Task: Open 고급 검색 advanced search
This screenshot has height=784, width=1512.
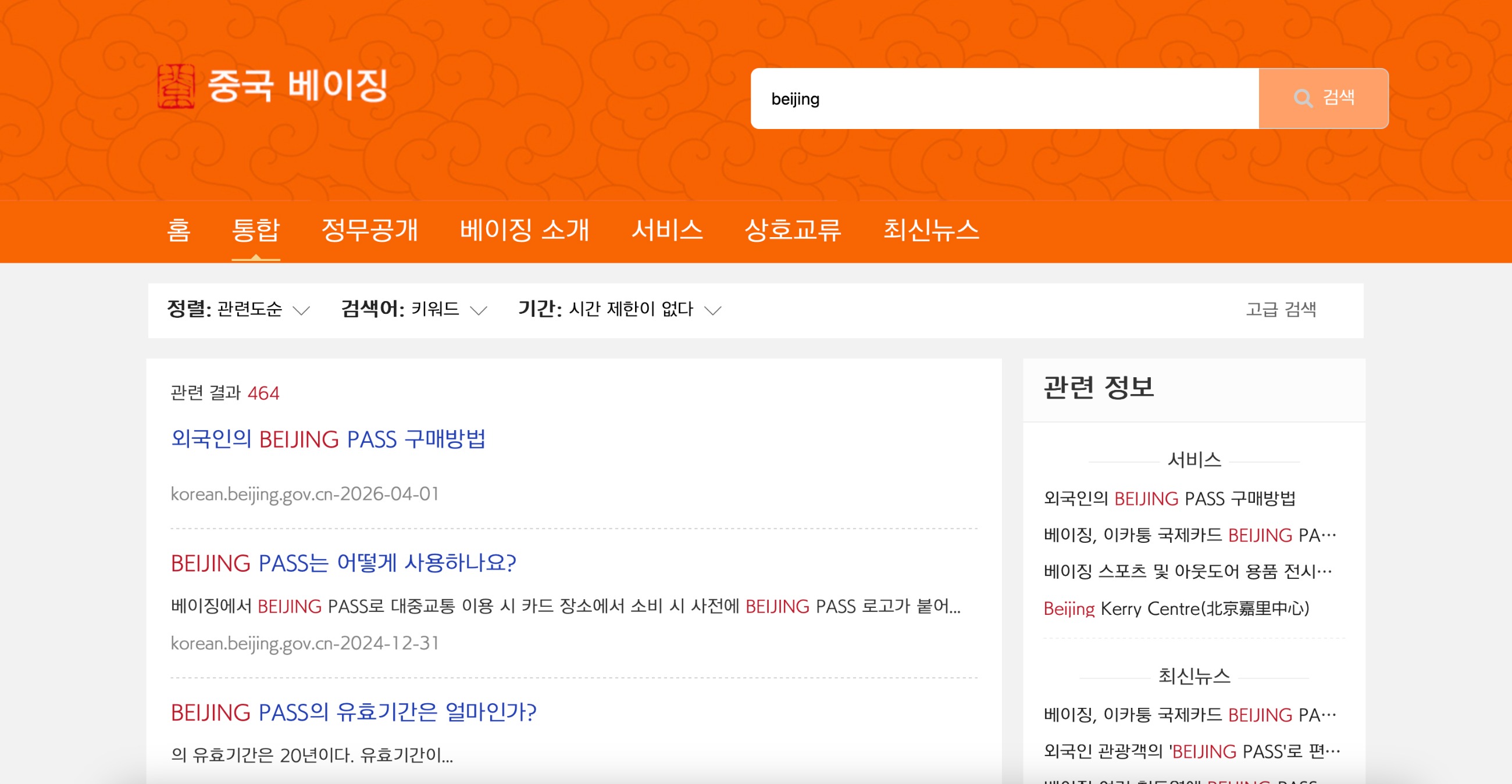Action: (x=1280, y=309)
